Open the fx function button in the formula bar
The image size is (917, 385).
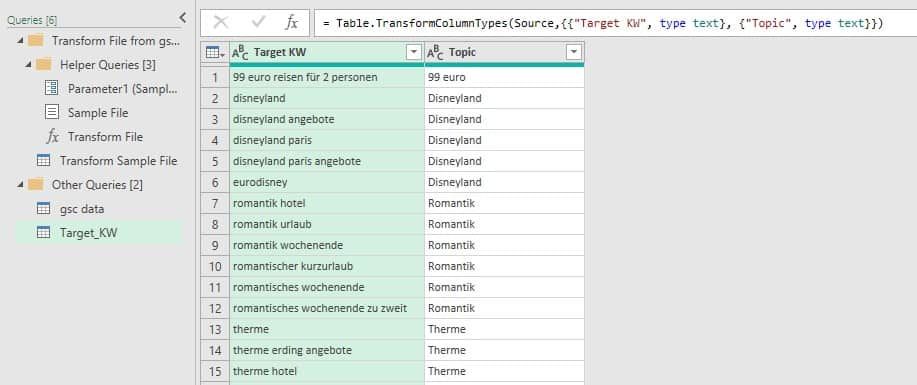click(291, 23)
